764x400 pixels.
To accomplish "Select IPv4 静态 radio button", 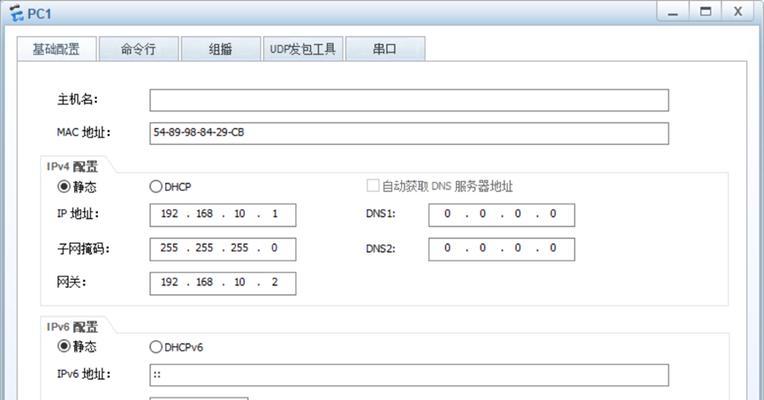I will click(64, 186).
